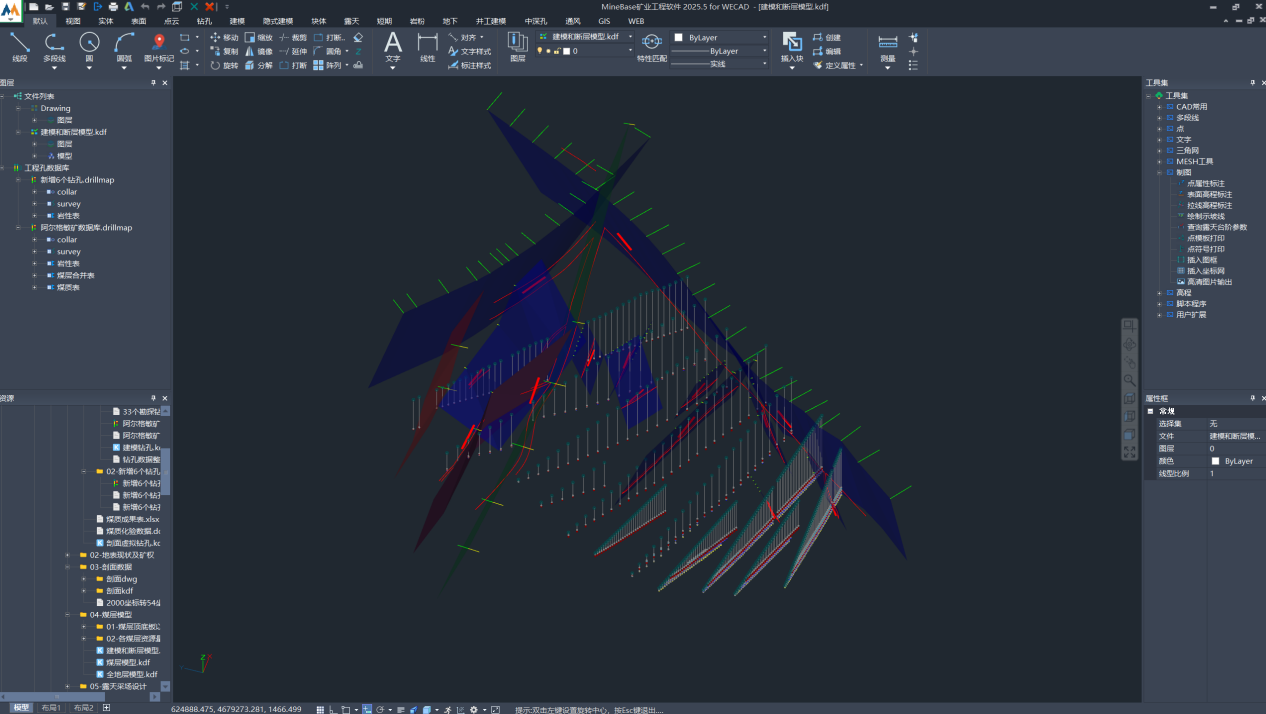Toggle the grid display in status bar
Viewport: 1266px width, 714px height.
click(x=320, y=709)
